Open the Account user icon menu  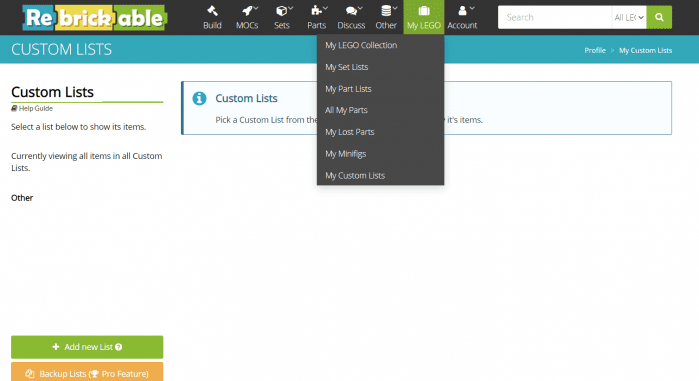click(x=462, y=11)
